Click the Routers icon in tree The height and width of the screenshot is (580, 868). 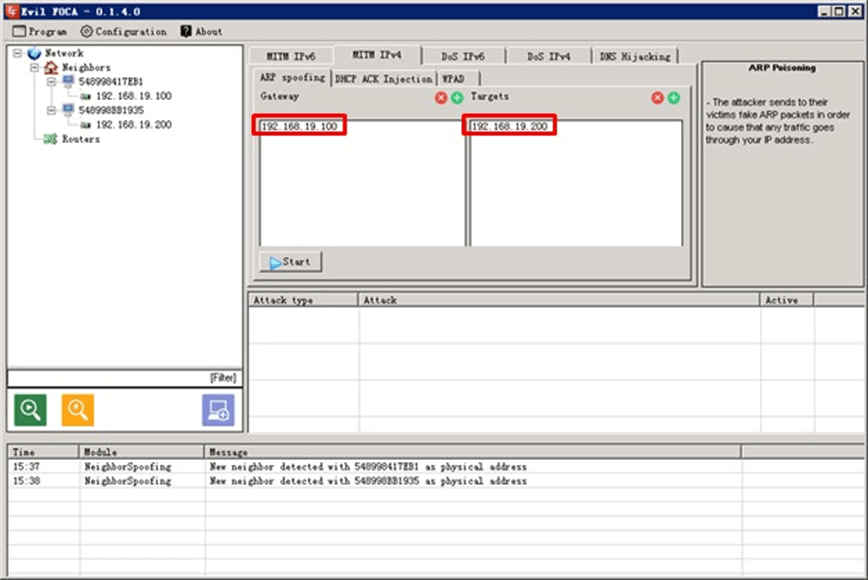click(50, 139)
